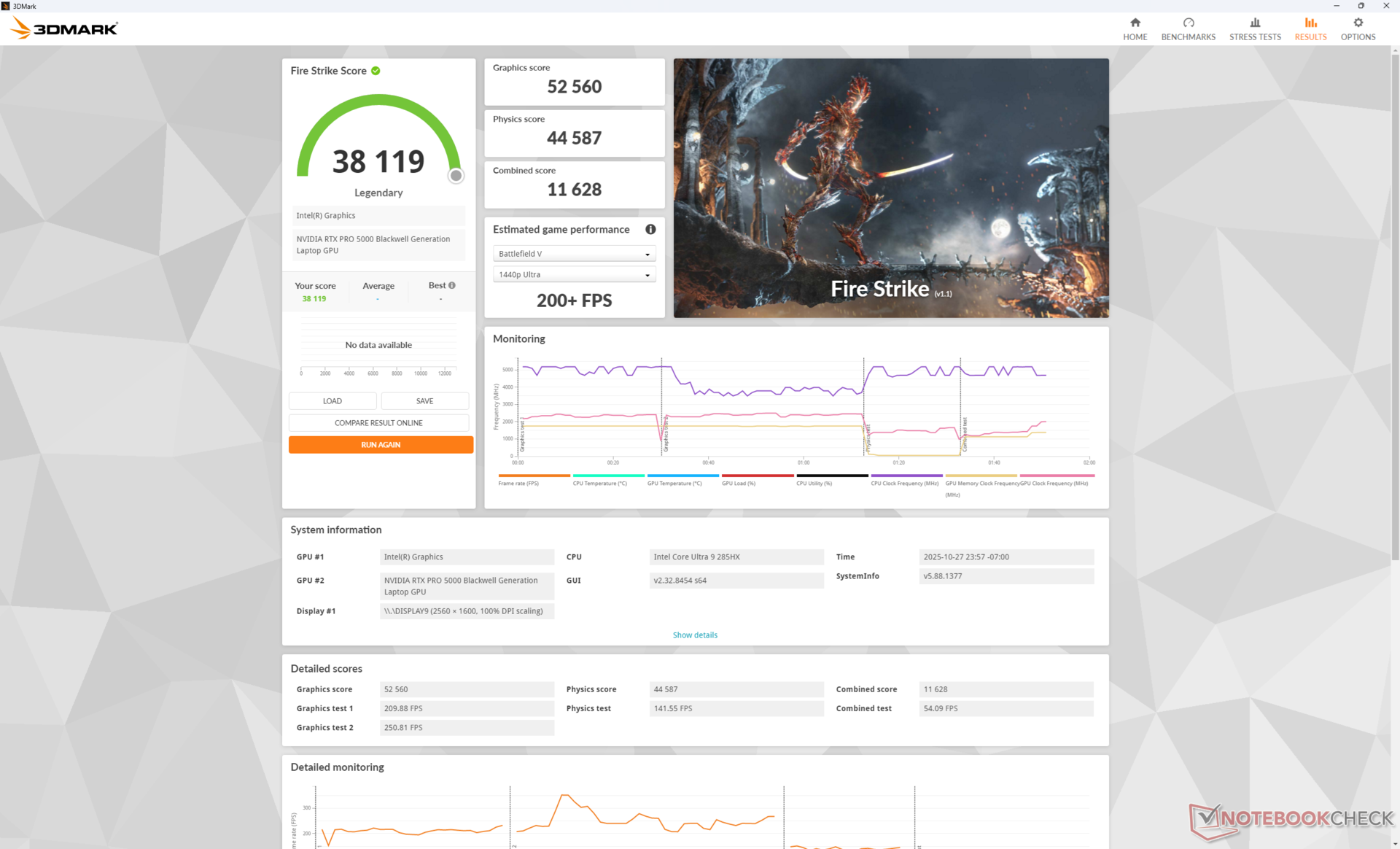Screen dimensions: 1400x849
Task: Open the Home icon in navigation
Action: coord(1135,23)
